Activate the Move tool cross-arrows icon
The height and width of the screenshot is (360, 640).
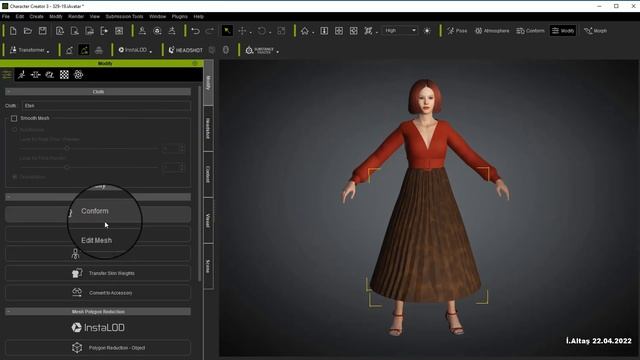(242, 31)
